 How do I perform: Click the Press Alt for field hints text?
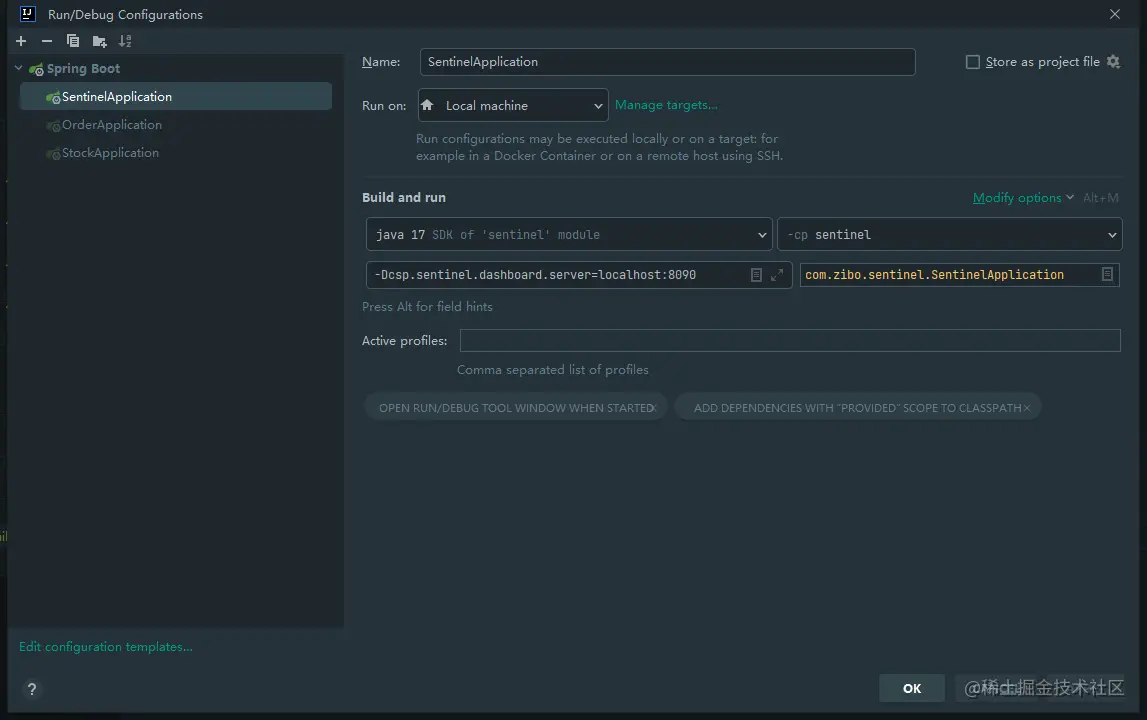pyautogui.click(x=427, y=307)
